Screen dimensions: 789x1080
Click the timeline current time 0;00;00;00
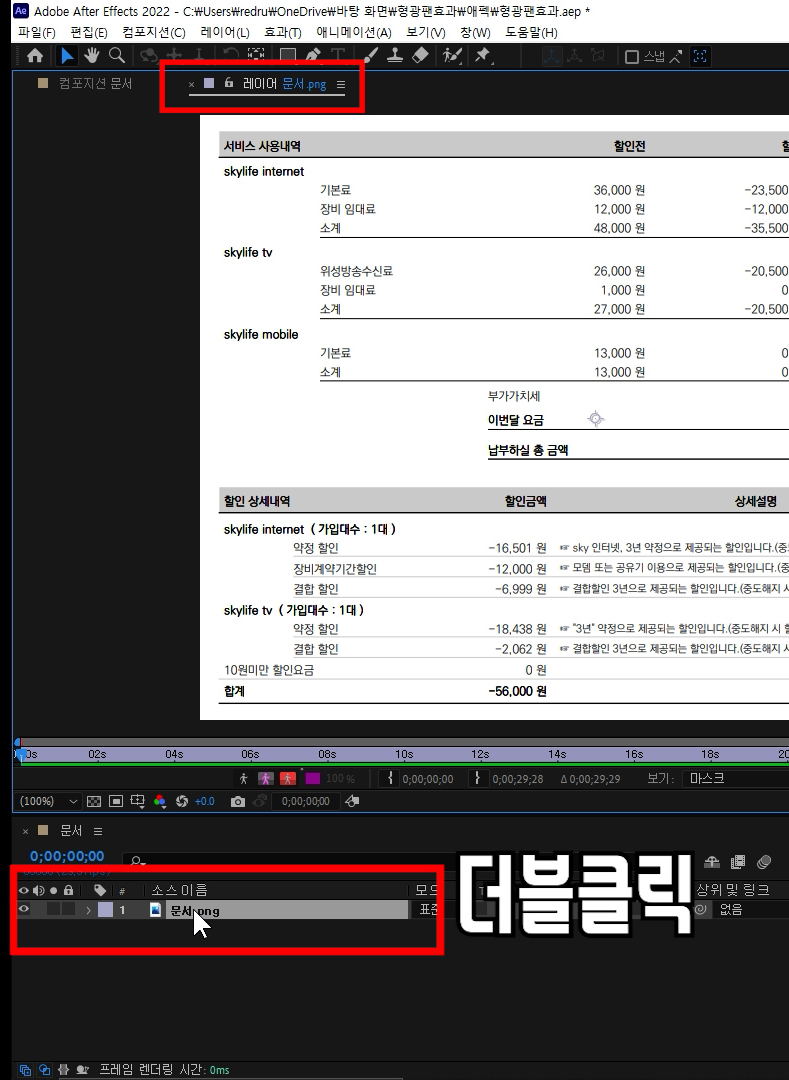[67, 855]
